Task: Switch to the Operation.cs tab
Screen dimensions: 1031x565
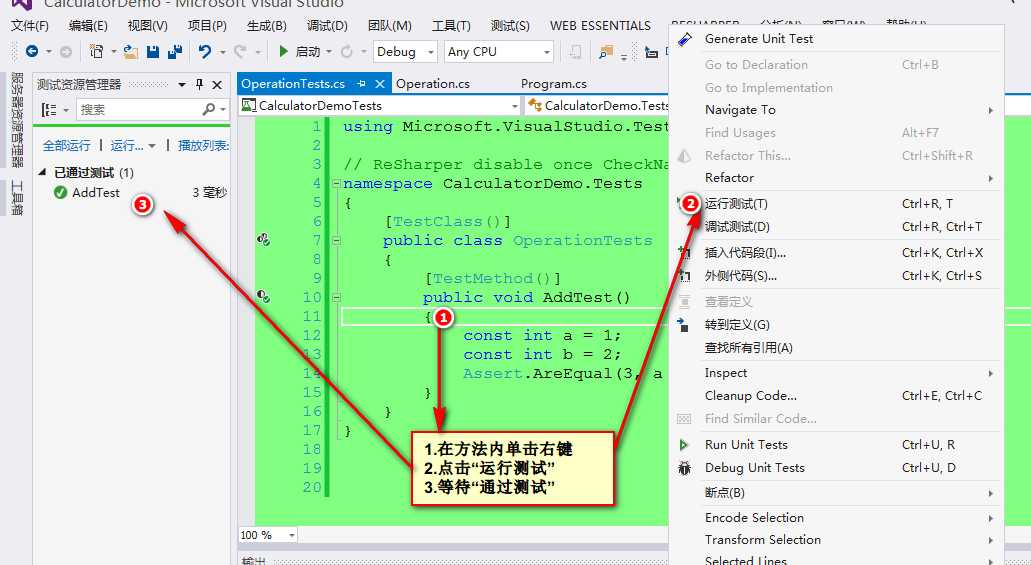Action: tap(433, 84)
